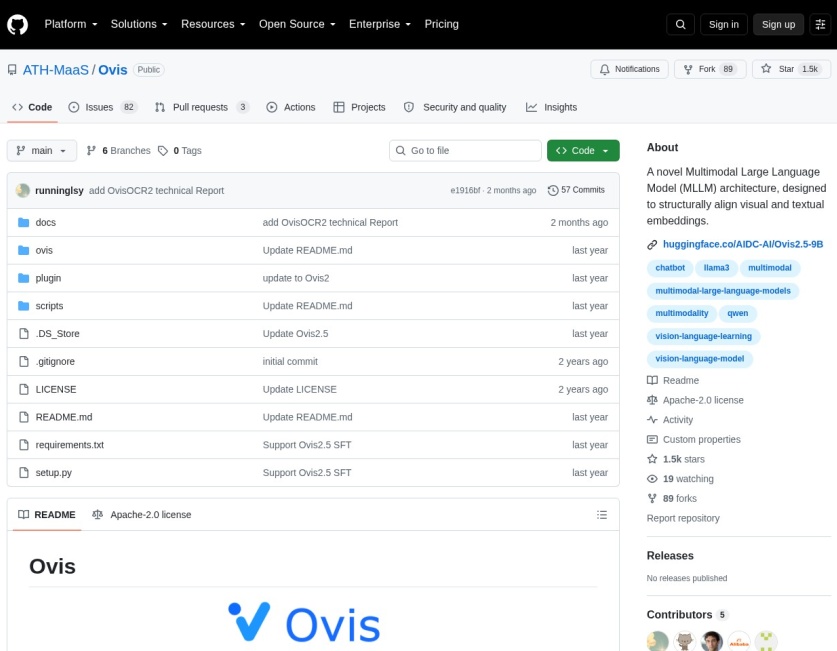Open the main branch selector
Image resolution: width=837 pixels, height=651 pixels.
click(42, 150)
